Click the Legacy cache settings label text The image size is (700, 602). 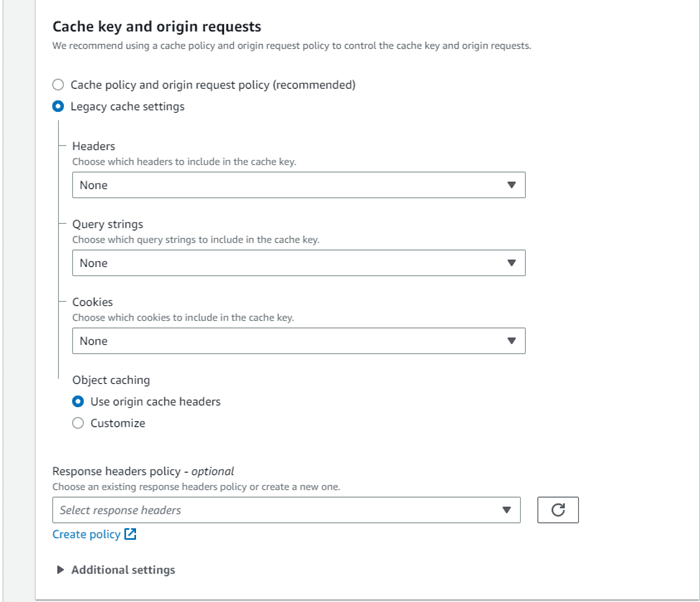tap(127, 106)
